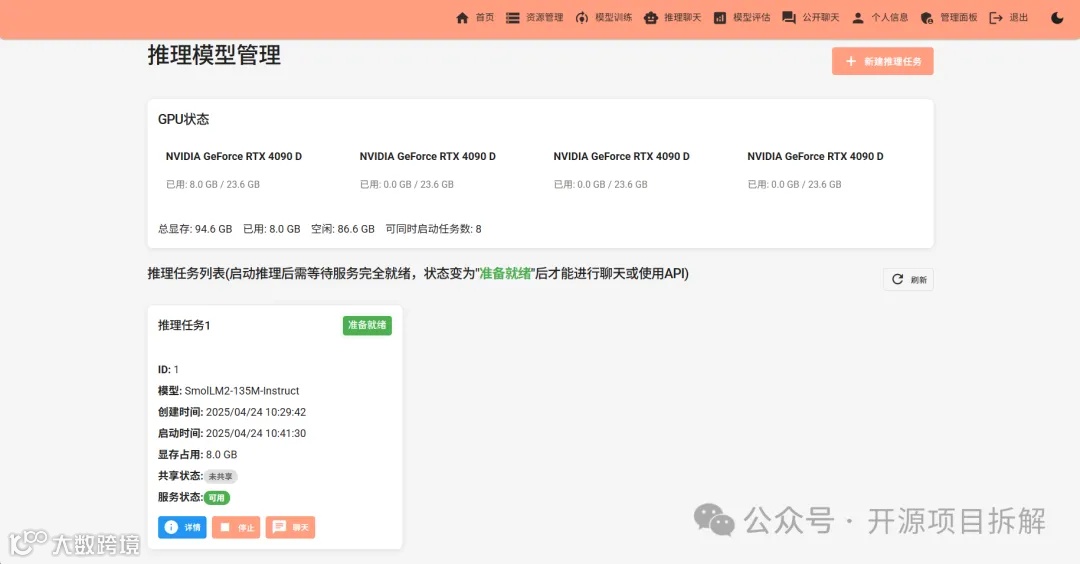Click the admin shield icon for 管理面板
This screenshot has width=1080, height=564.
click(927, 18)
